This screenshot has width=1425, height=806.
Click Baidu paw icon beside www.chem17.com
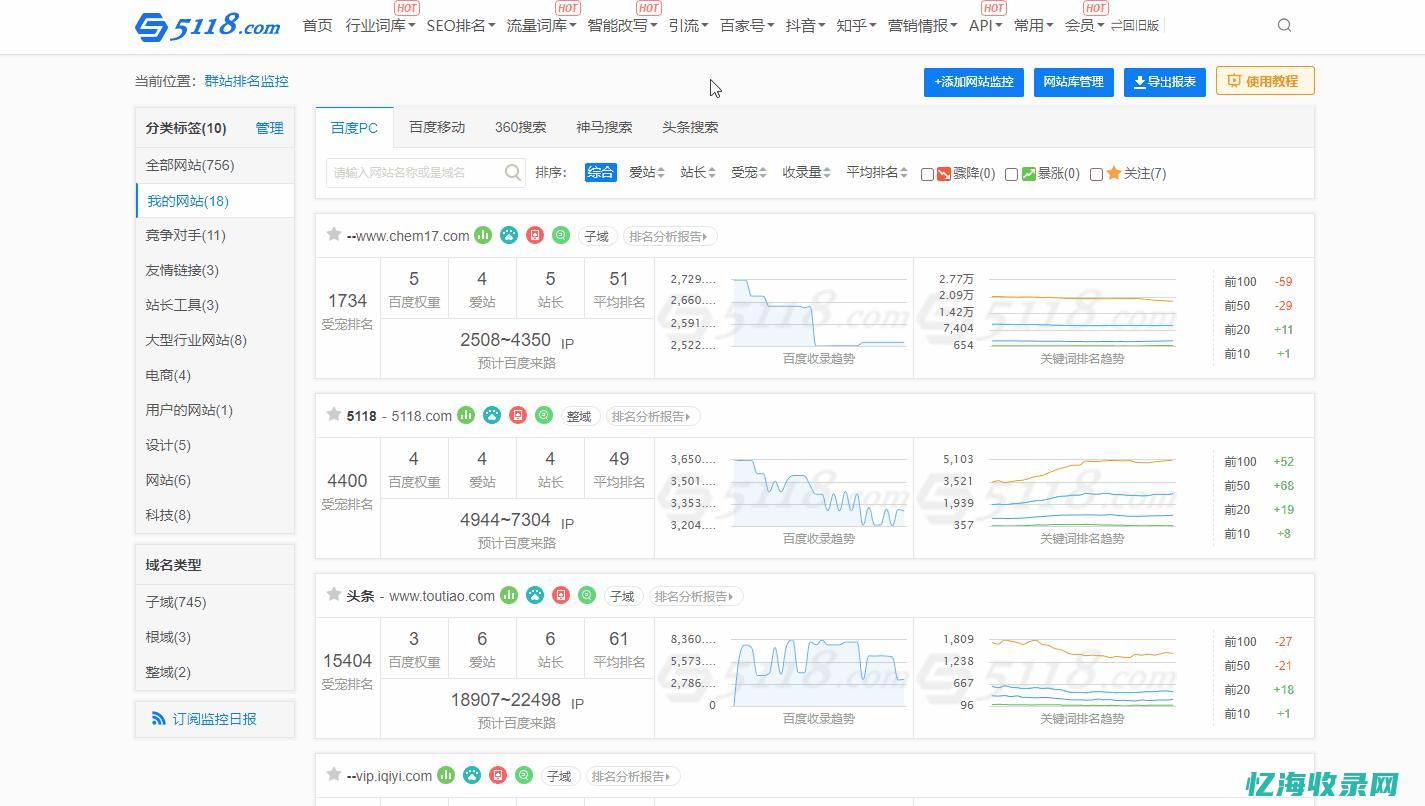tap(509, 235)
